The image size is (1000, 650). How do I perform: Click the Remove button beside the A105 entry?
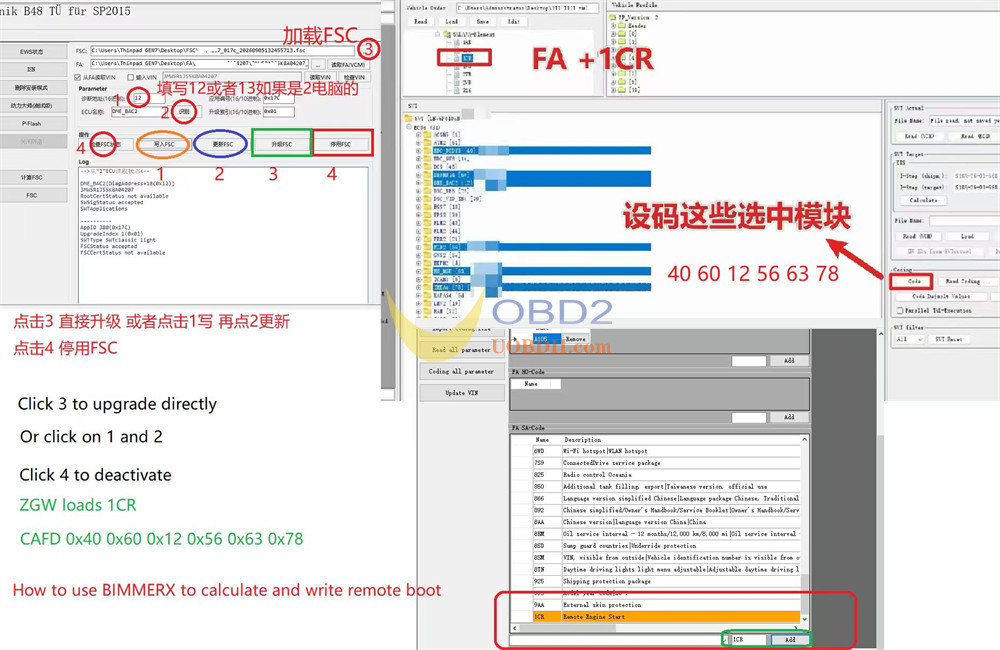(575, 339)
